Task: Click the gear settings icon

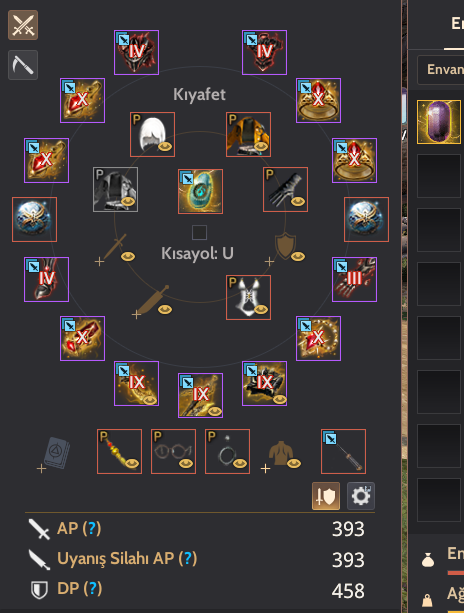Action: (x=361, y=496)
